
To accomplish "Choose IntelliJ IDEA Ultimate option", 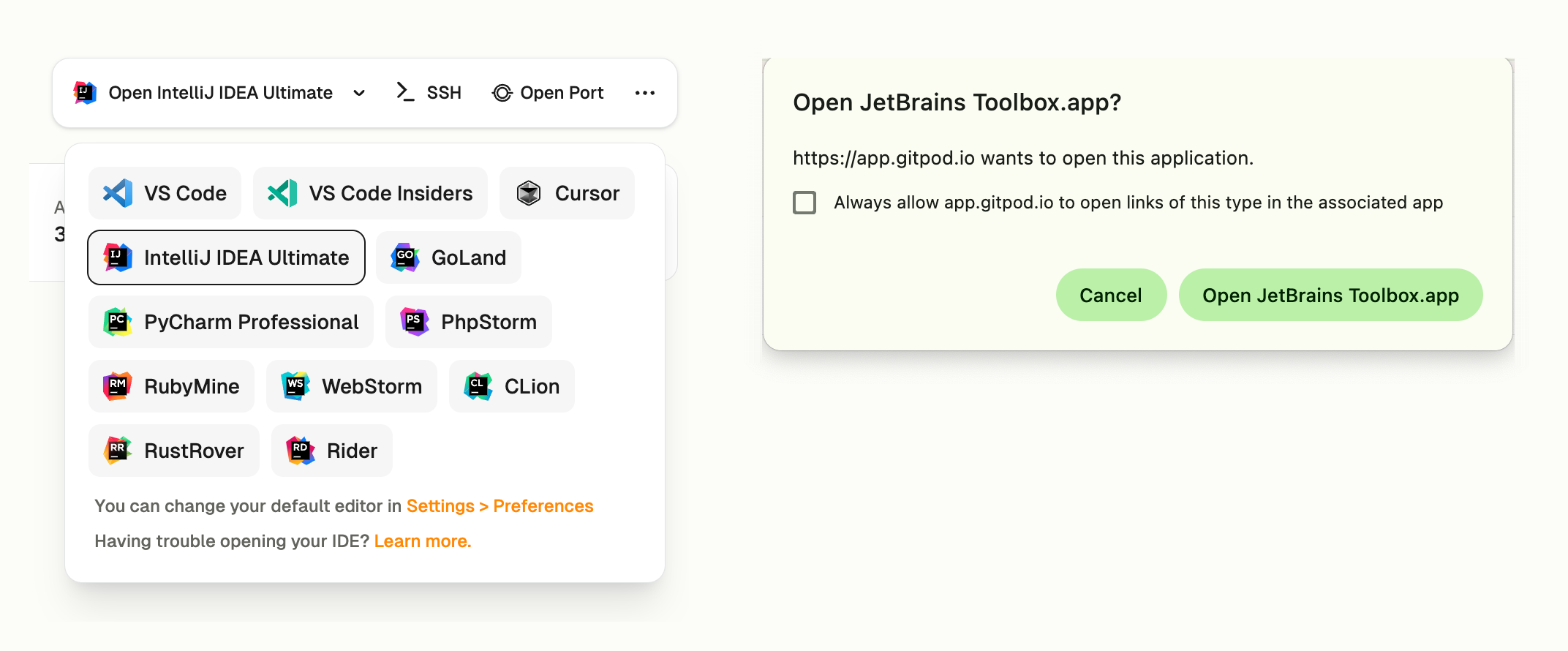I will pos(226,257).
